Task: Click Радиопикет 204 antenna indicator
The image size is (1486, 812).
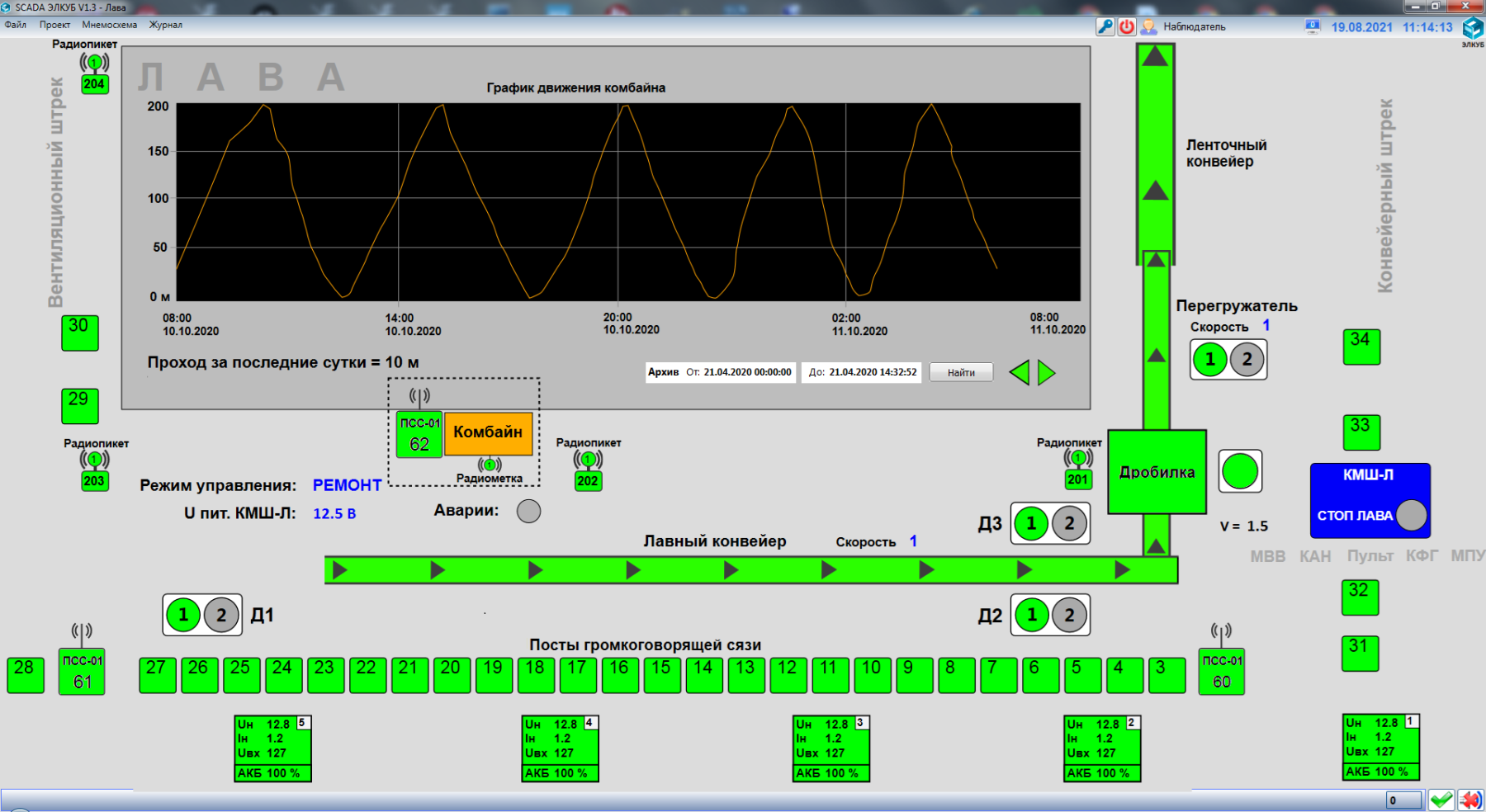Action: (x=94, y=63)
